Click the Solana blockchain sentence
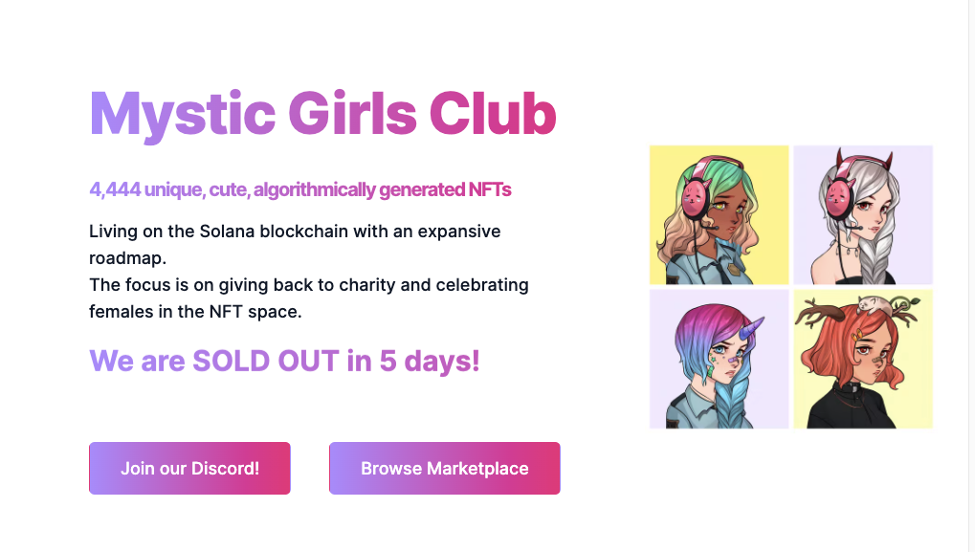 [295, 244]
